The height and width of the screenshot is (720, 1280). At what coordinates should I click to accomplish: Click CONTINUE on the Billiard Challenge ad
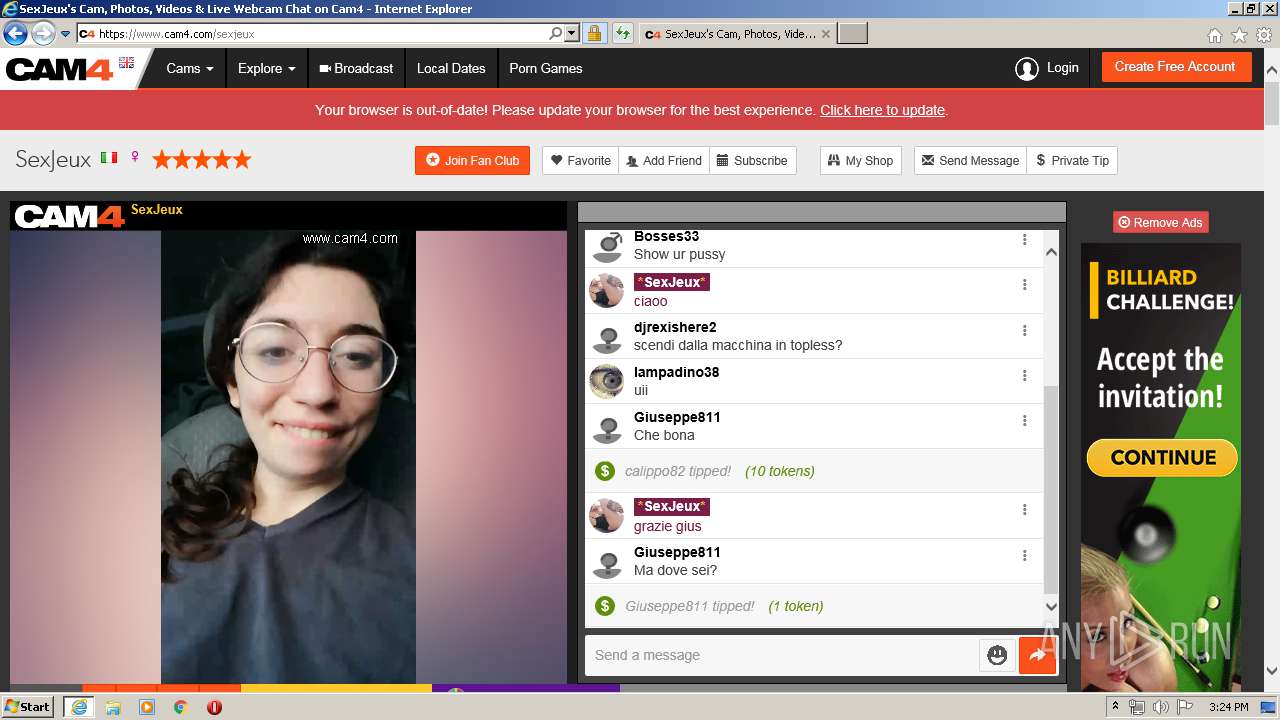(1162, 458)
